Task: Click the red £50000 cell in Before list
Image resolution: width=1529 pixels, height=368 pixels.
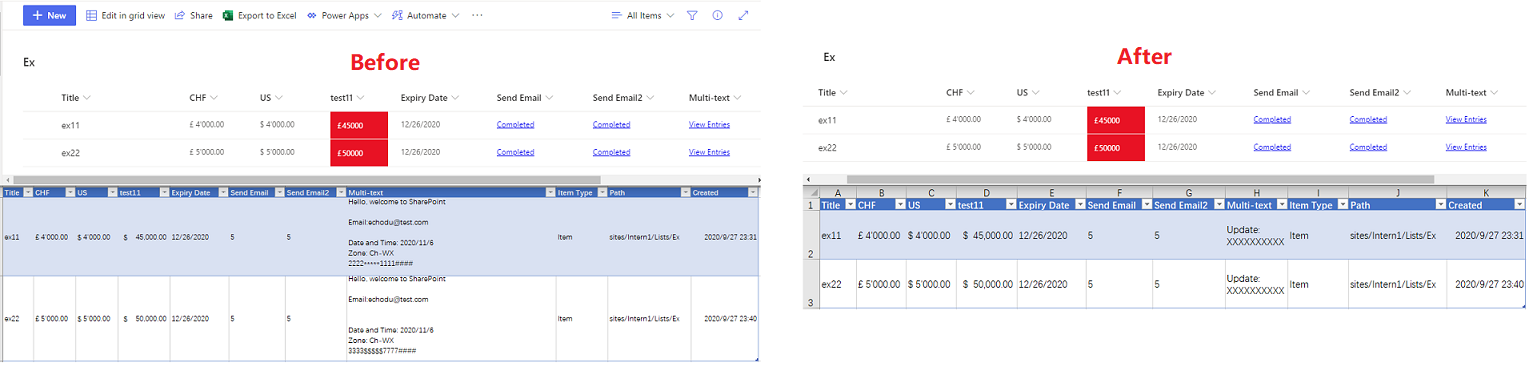Action: (x=358, y=153)
